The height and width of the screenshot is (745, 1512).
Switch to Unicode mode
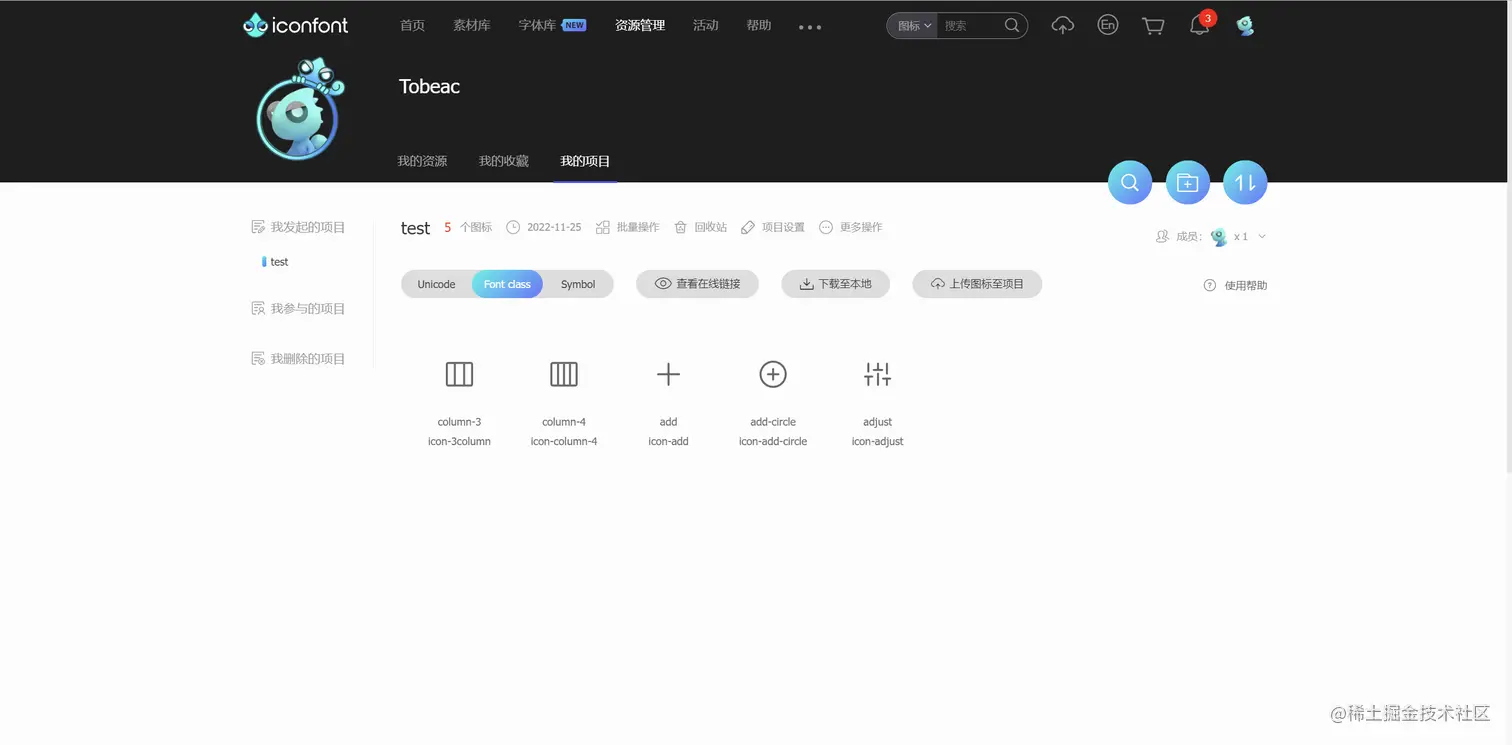[436, 284]
